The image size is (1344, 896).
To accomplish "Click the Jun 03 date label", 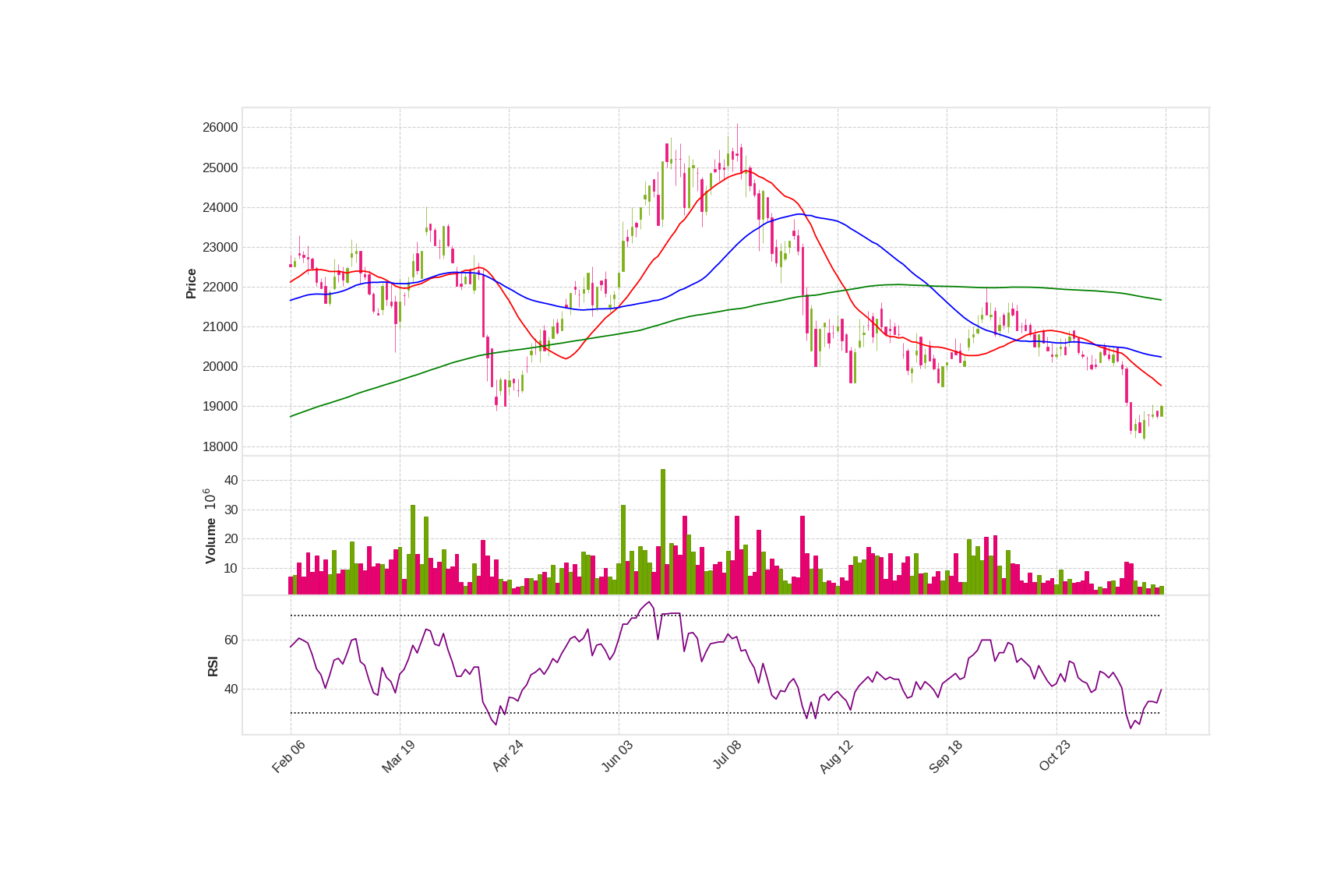I will pos(617,757).
